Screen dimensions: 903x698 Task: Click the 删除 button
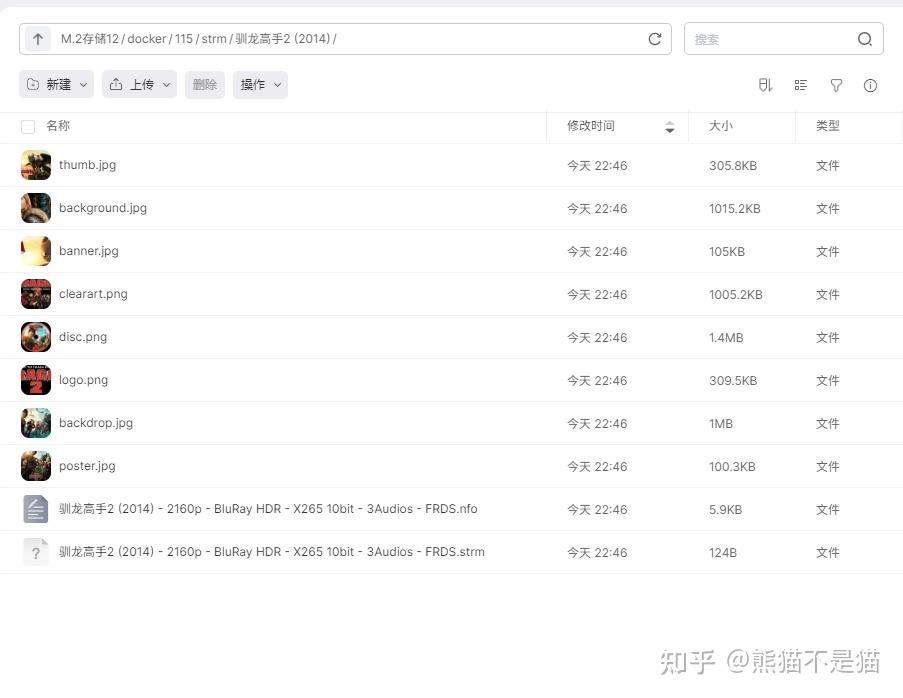[204, 85]
